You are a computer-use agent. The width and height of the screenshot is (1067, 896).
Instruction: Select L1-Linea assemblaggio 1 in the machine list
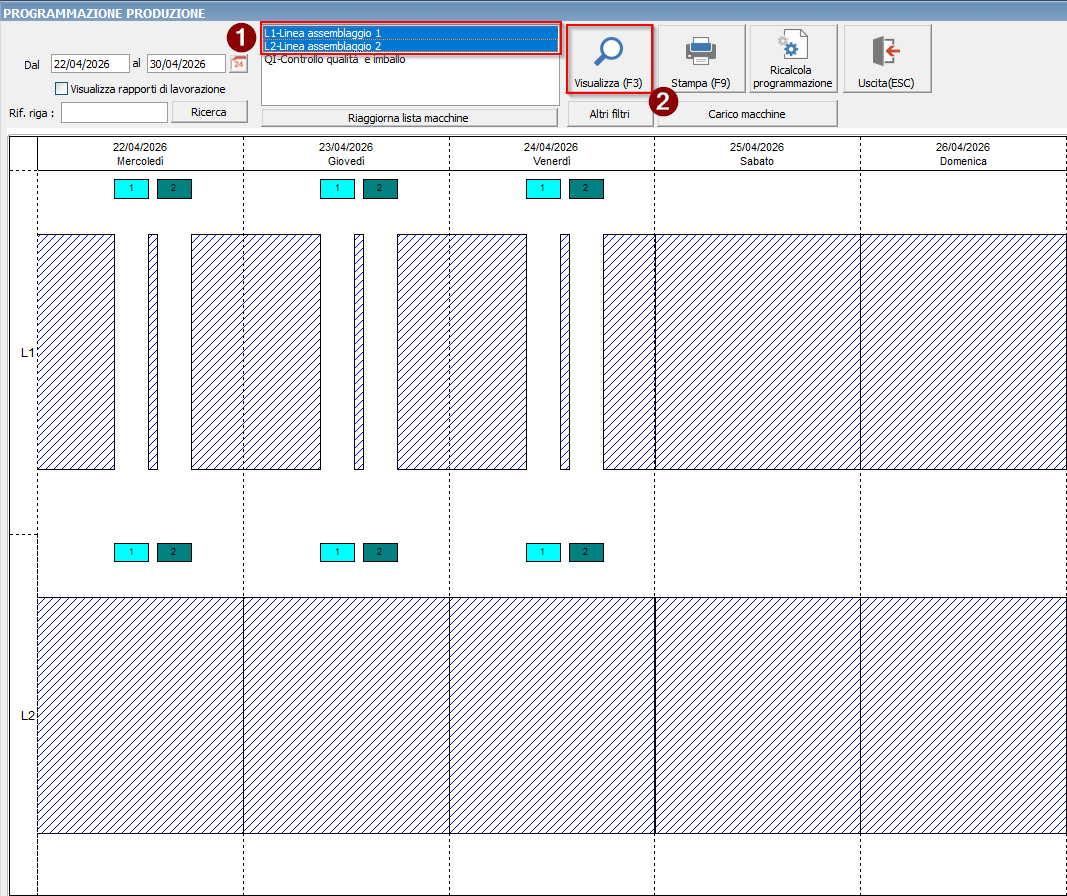click(x=410, y=33)
